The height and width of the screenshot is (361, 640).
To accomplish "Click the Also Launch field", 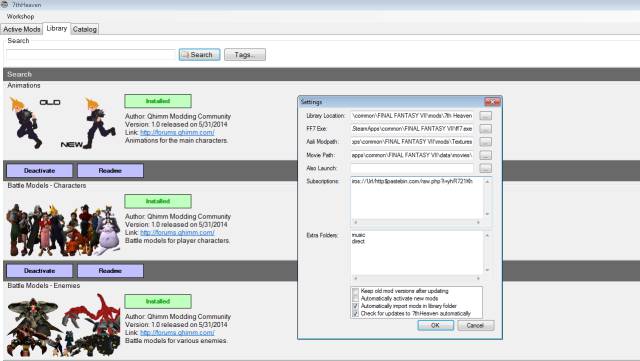I will point(412,168).
